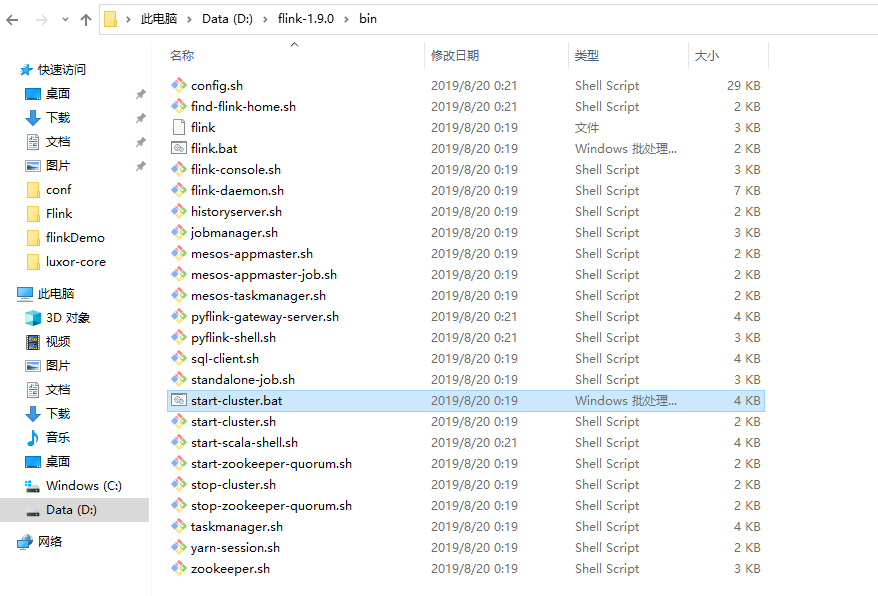Click flink-1.9.0 breadcrumb in address bar
This screenshot has width=878, height=596.
[306, 19]
